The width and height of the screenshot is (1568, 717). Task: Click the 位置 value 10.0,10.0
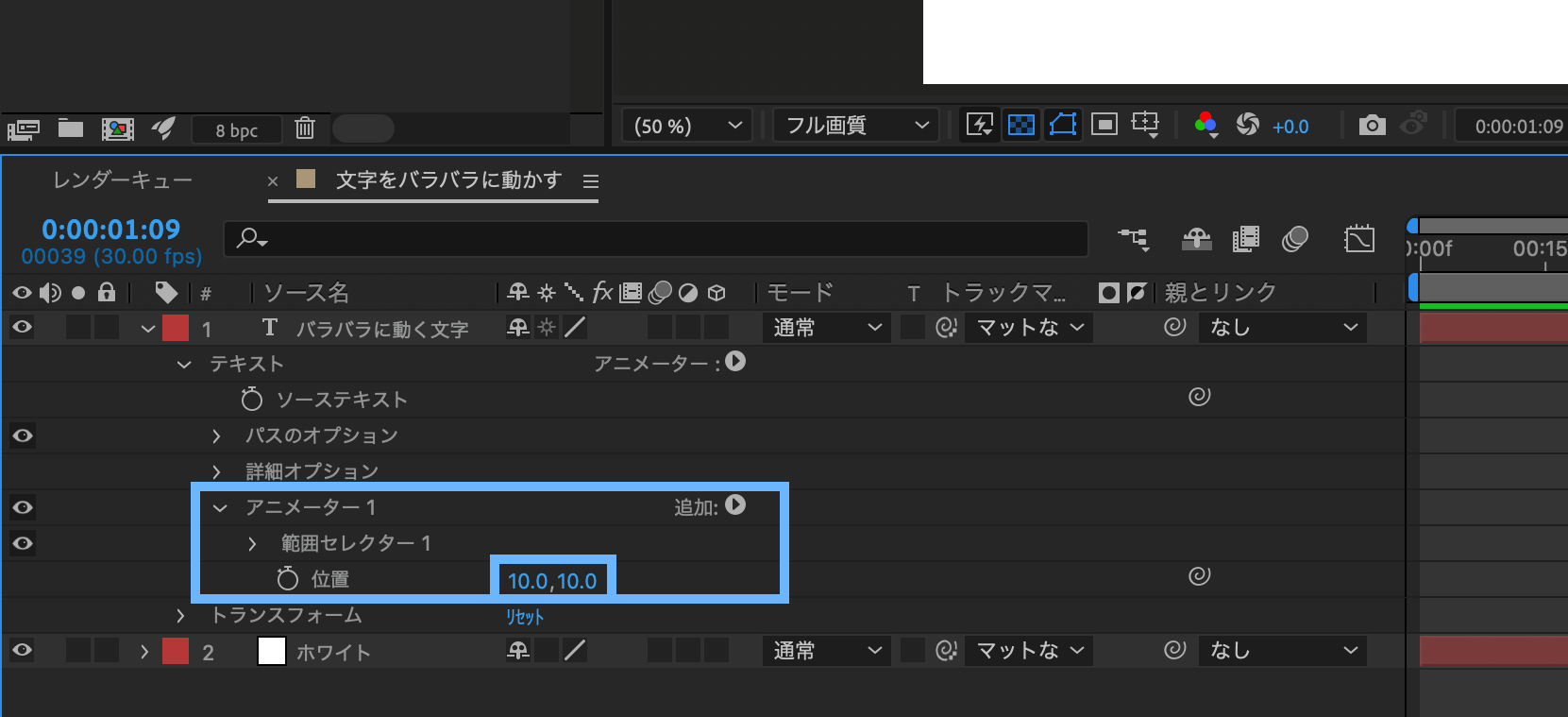(x=552, y=581)
